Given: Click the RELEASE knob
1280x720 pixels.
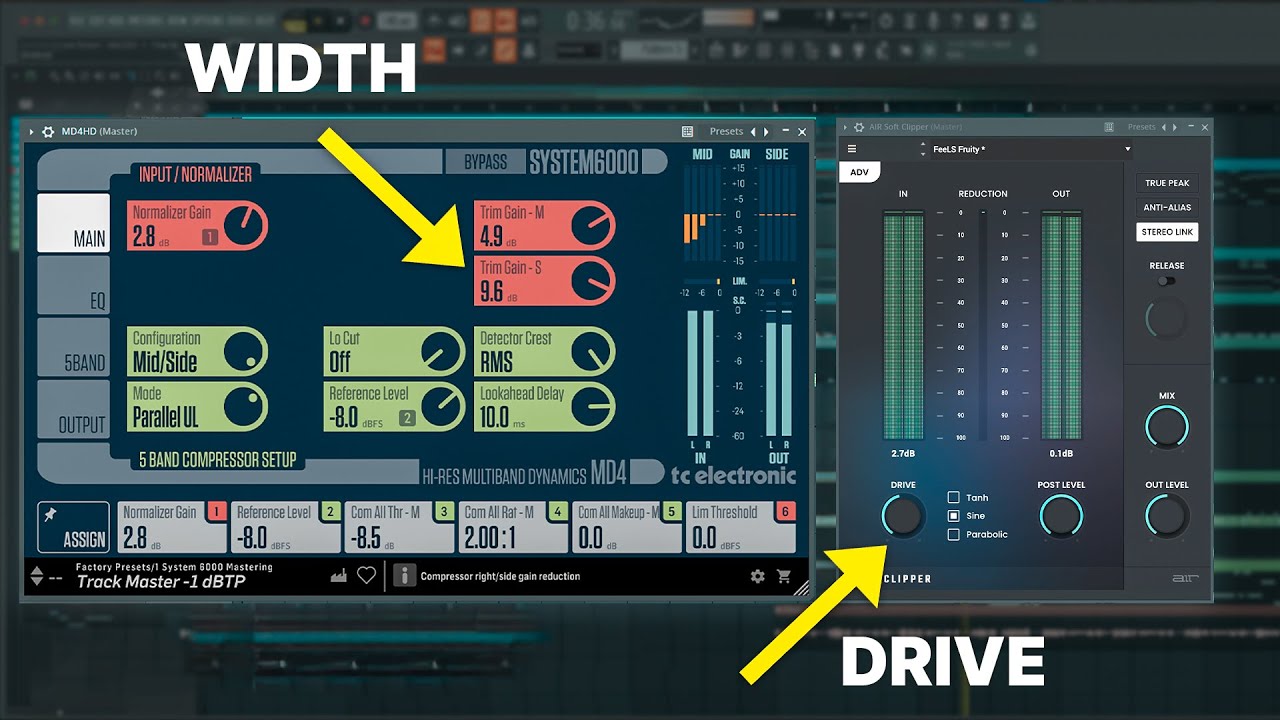Looking at the screenshot, I should pos(1166,319).
